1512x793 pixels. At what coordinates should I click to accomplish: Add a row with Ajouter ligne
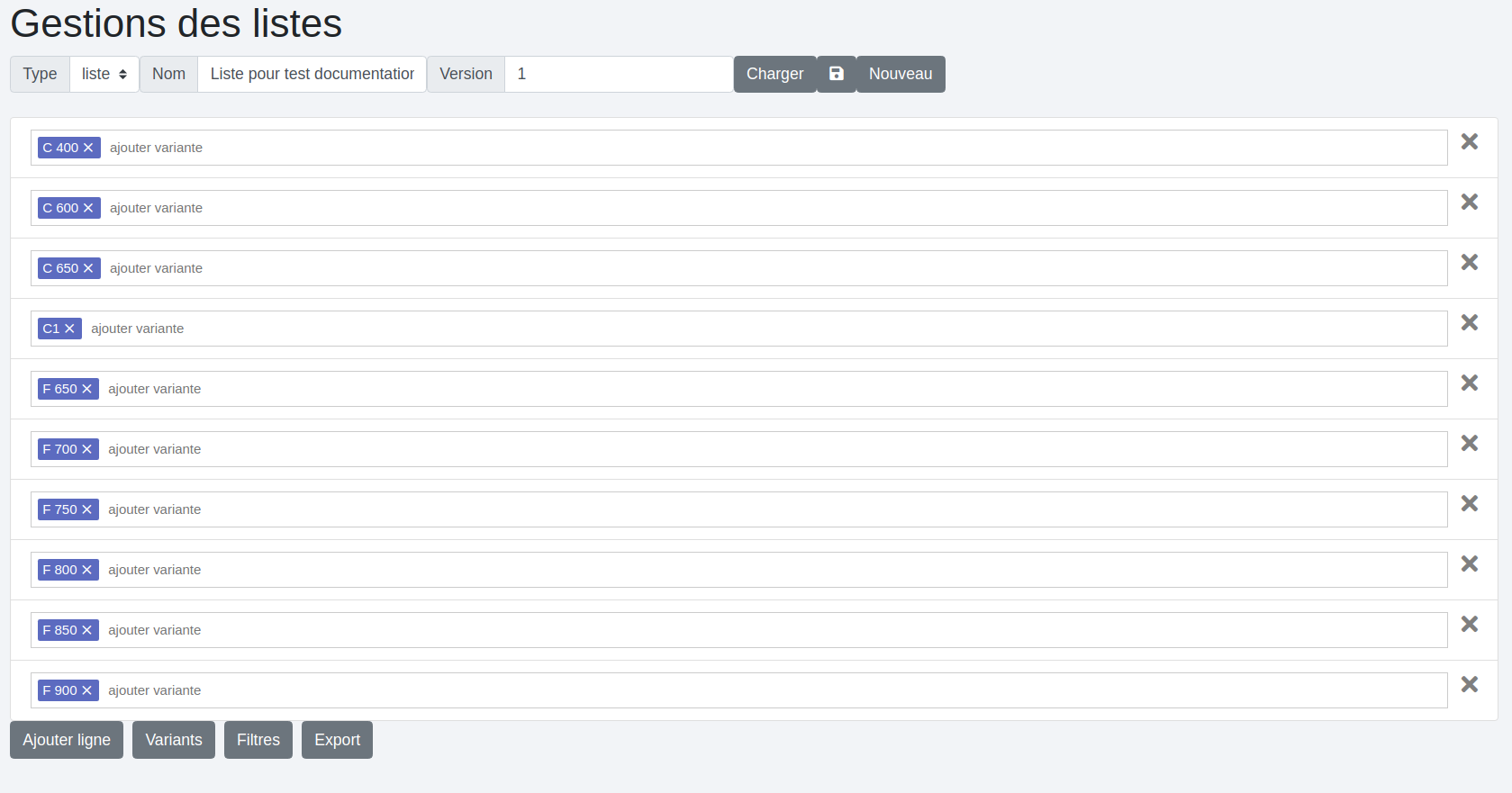coord(67,740)
